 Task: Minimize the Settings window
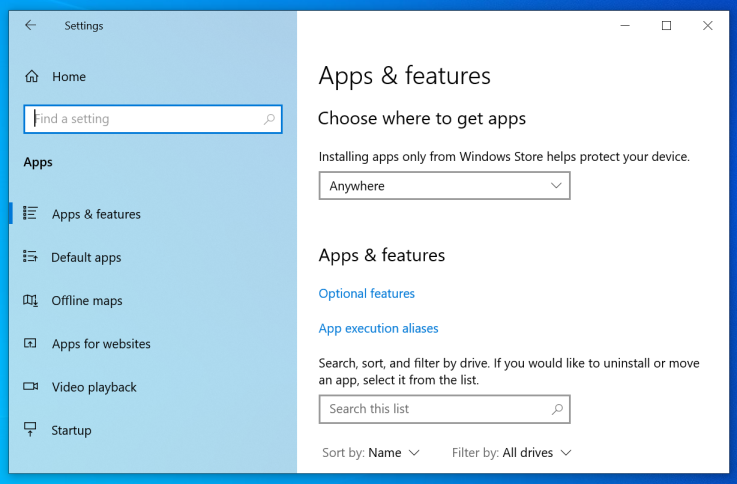pos(625,25)
